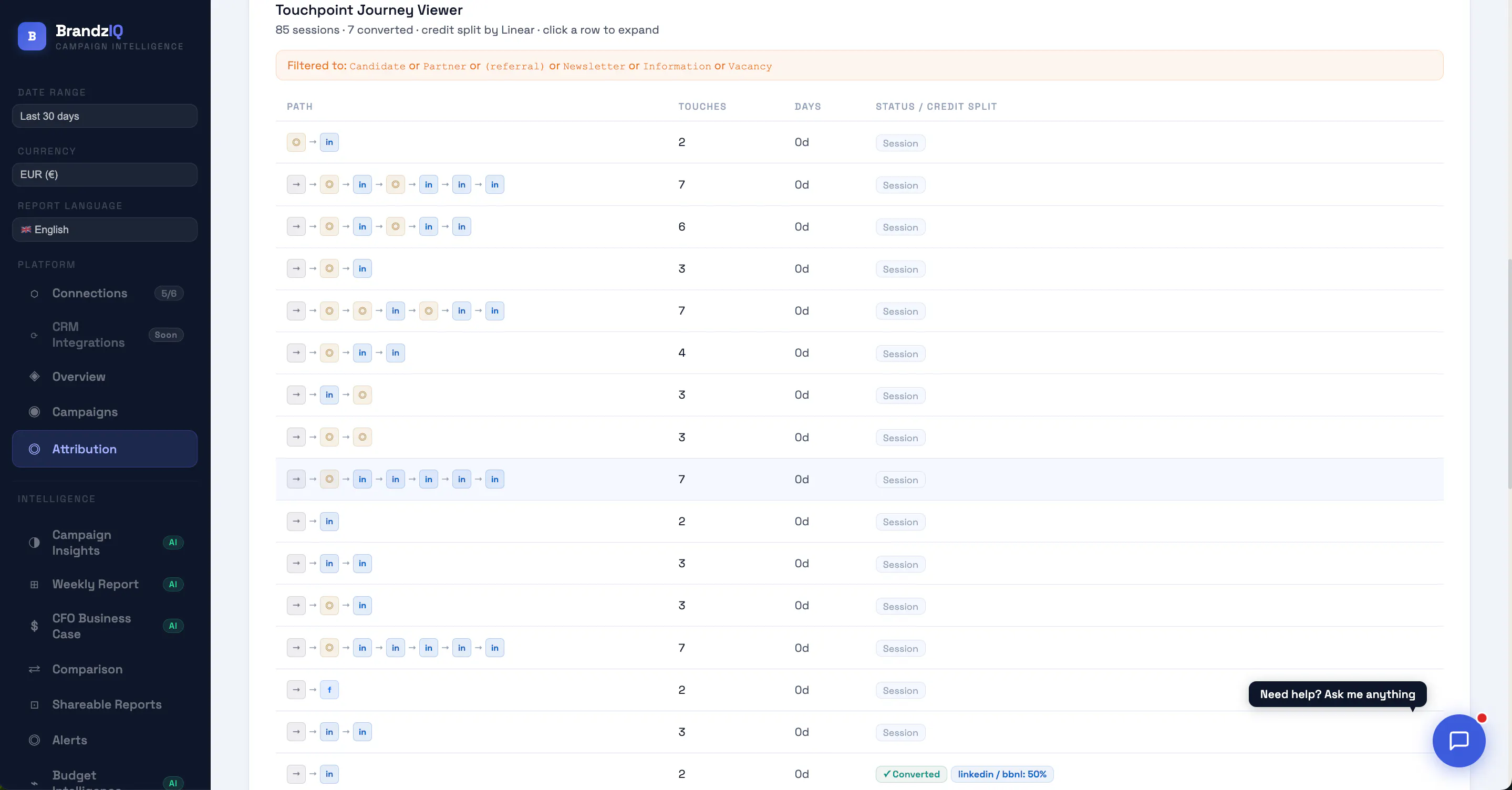The image size is (1512, 790).
Task: Click the Weekly Report grid icon
Action: tap(34, 585)
